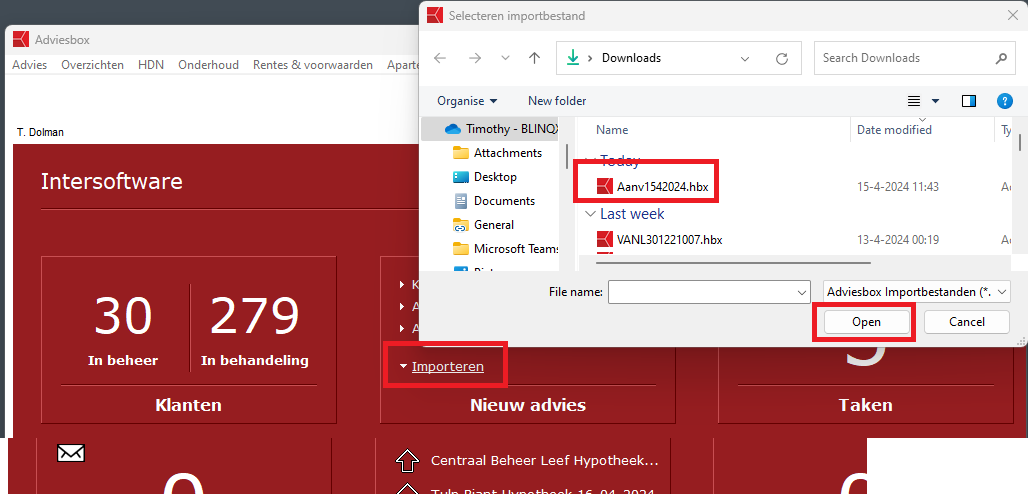
Task: Click the Forward arrow in file dialog
Action: 475,58
